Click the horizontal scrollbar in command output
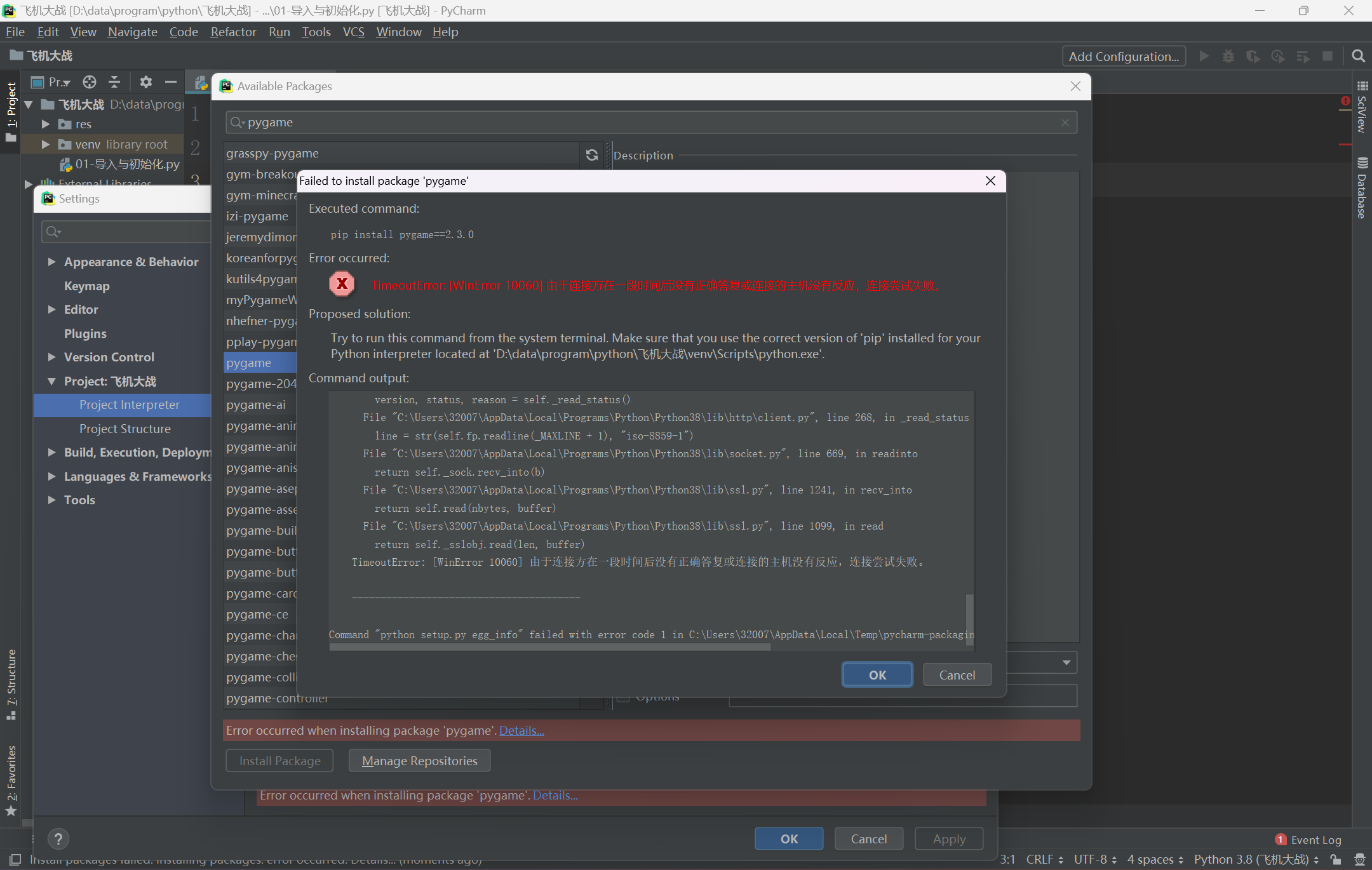This screenshot has height=870, width=1372. [549, 647]
